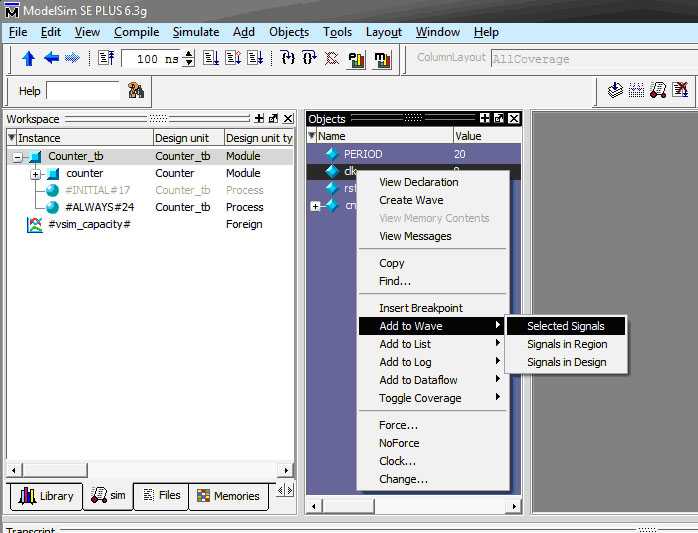Expand the counter instance node
Viewport: 698px width, 533px height.
tap(36, 174)
